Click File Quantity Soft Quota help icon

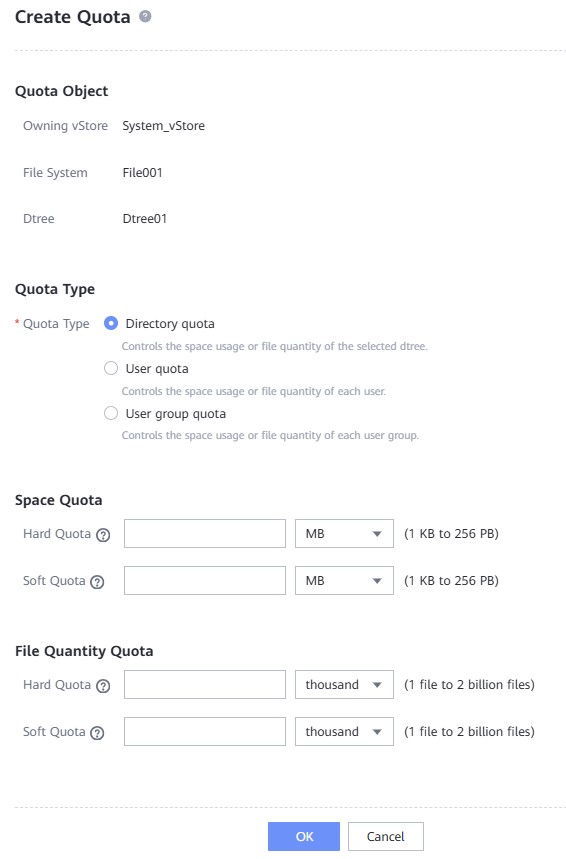point(97,733)
